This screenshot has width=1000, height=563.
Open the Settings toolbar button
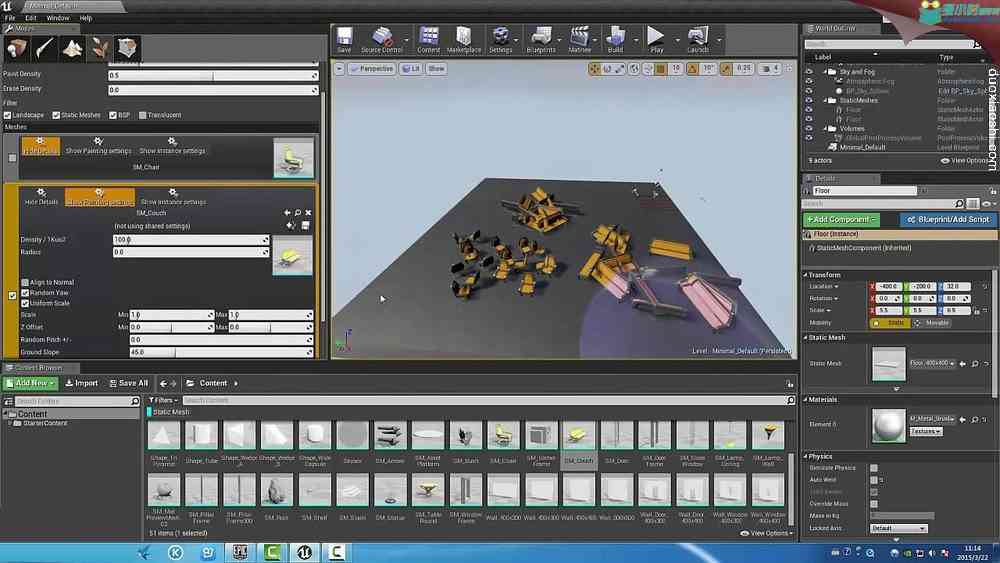point(501,40)
